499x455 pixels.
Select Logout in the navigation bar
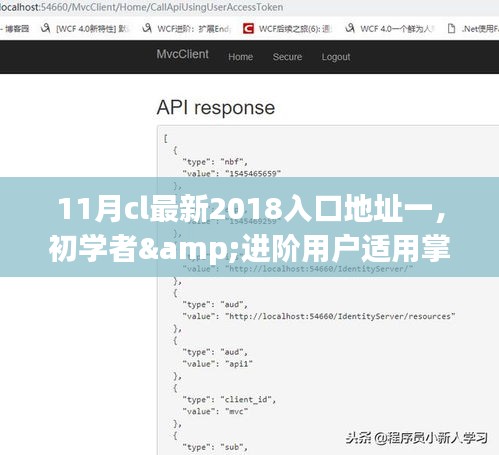(336, 57)
